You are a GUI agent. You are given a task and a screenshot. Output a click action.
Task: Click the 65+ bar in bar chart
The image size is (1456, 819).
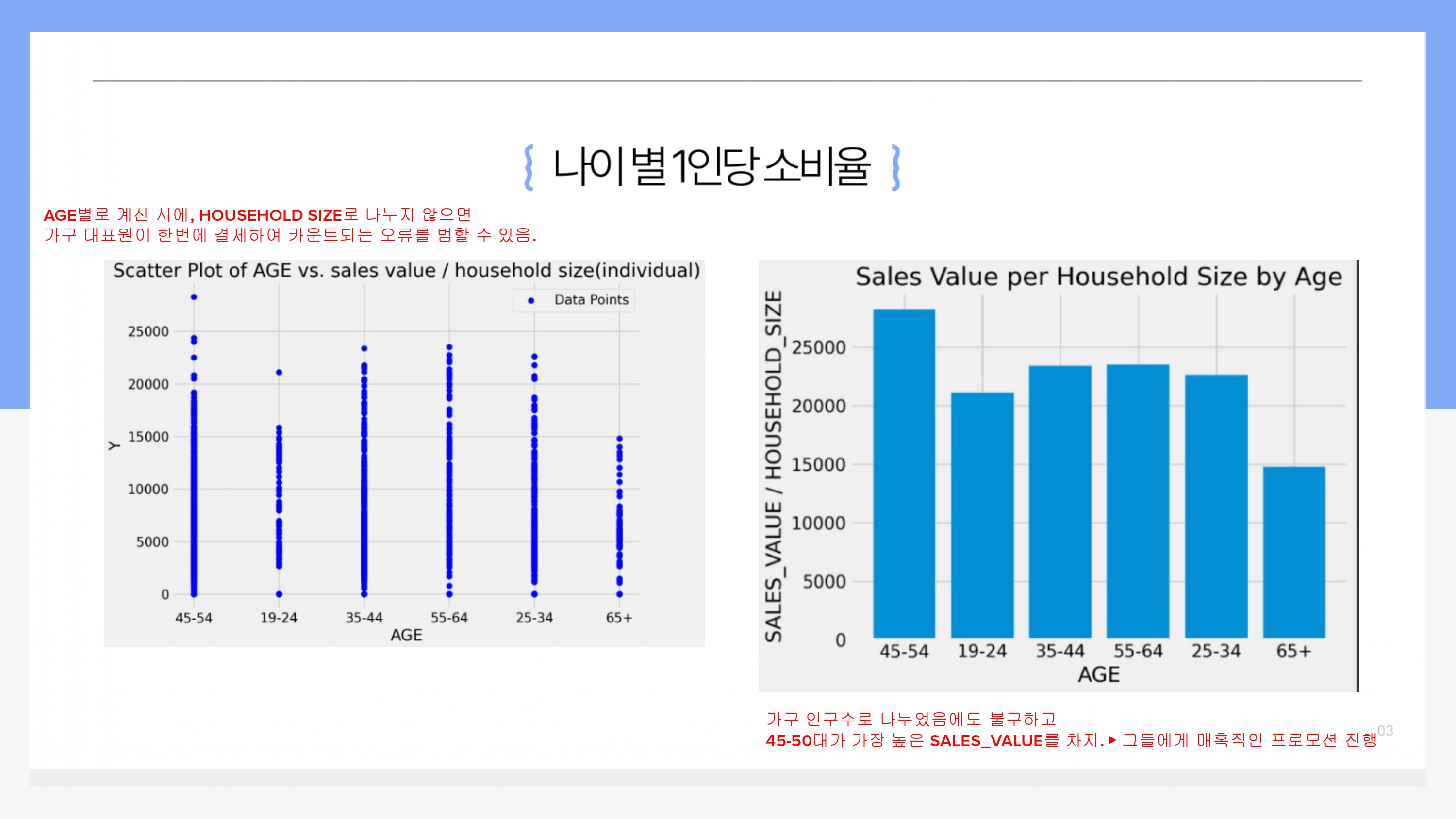(1294, 552)
